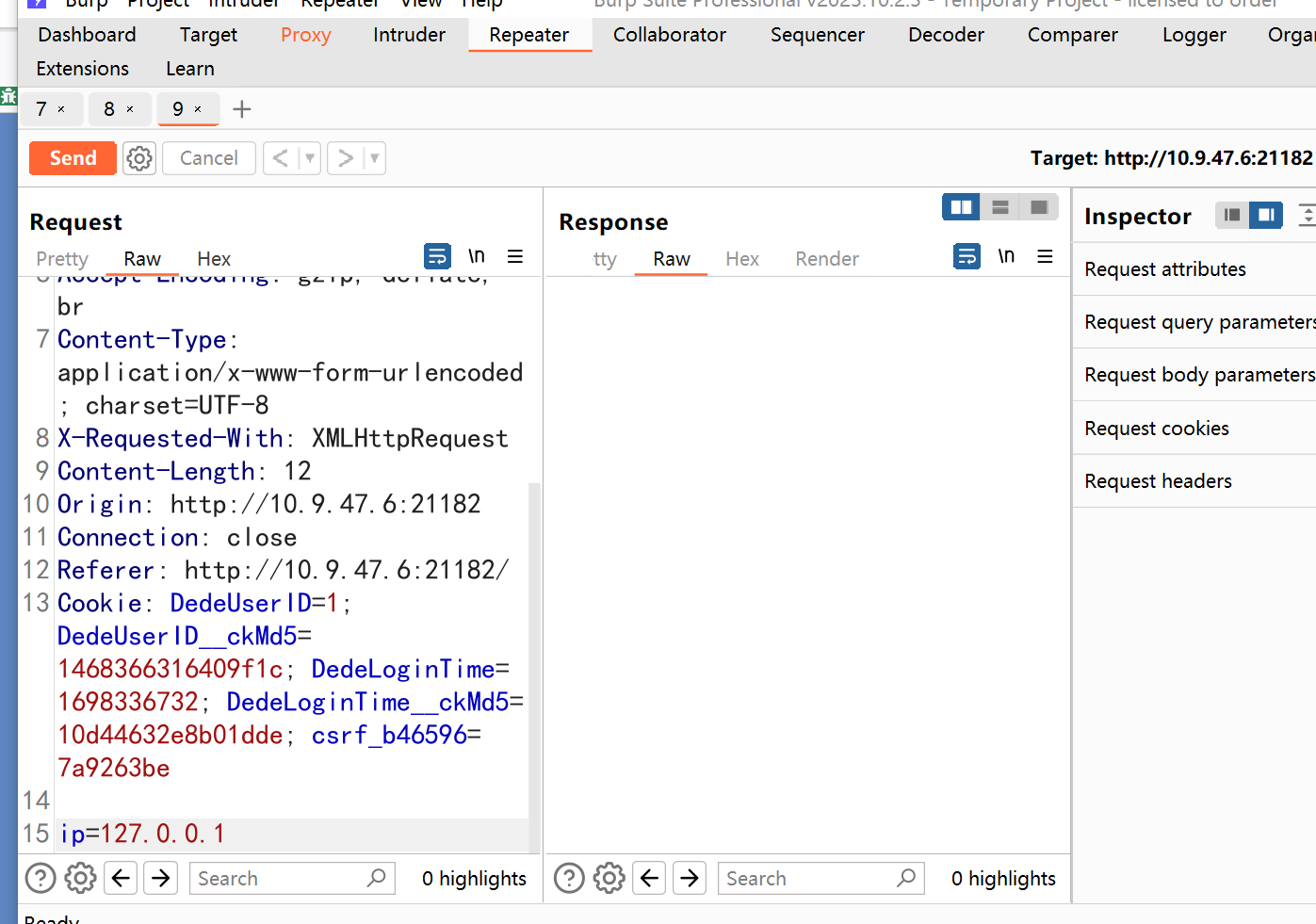
Task: Close Repeater tab 8
Action: click(x=130, y=109)
